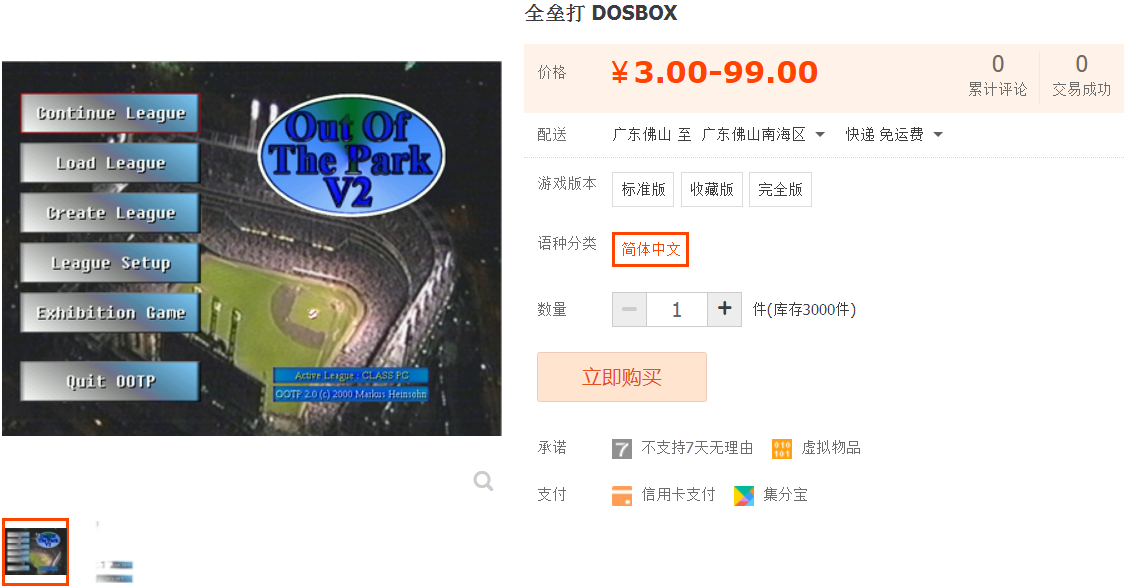The image size is (1127, 586).
Task: Toggle the 简体中文 language option
Action: coord(650,249)
